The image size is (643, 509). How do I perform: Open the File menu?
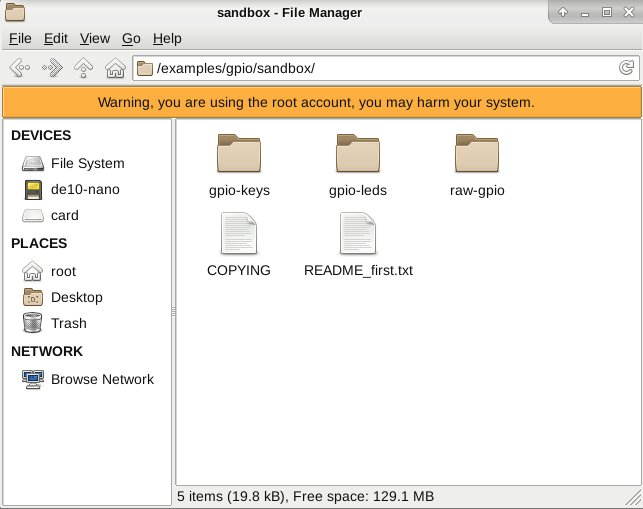(20, 39)
